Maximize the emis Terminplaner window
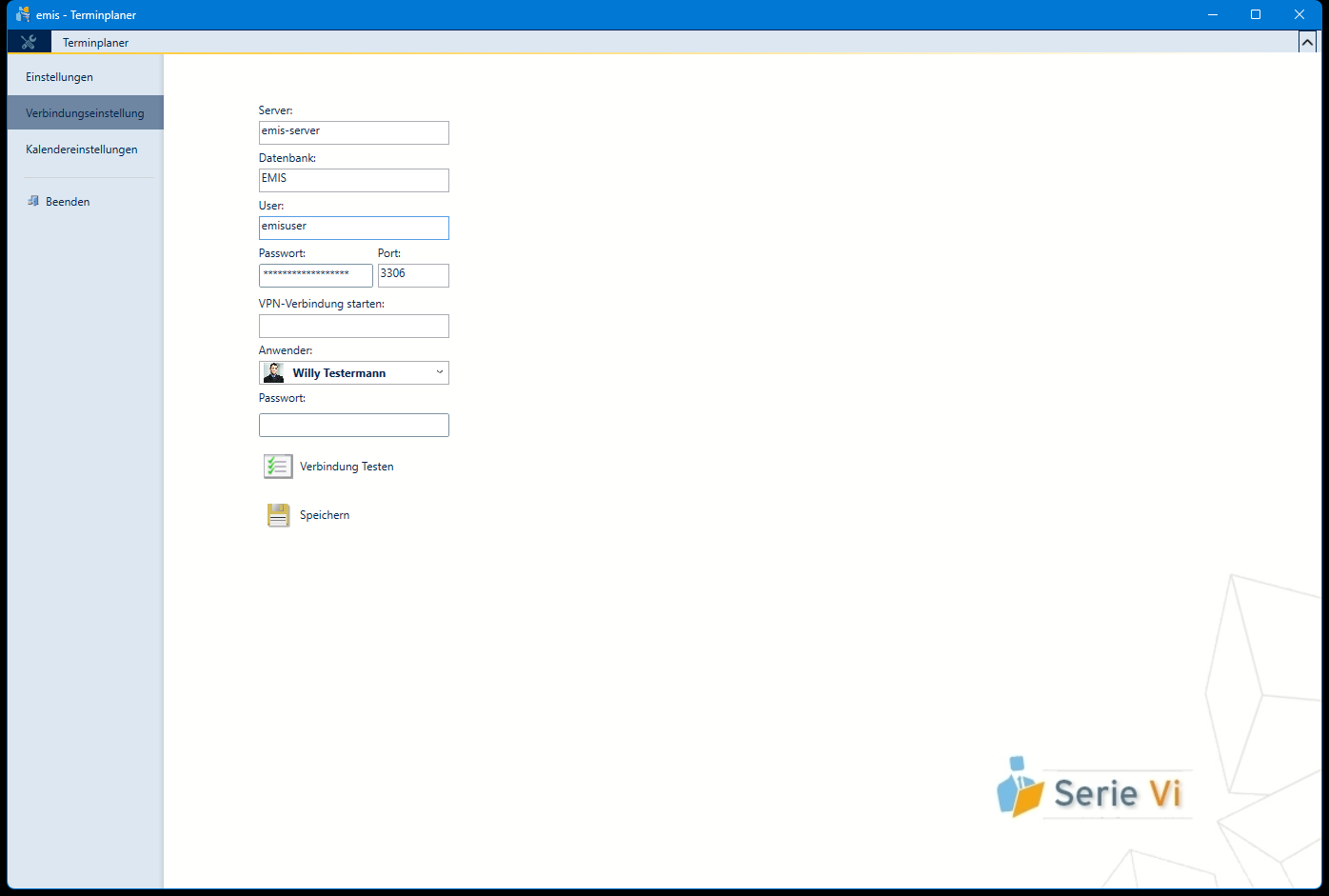The width and height of the screenshot is (1329, 896). [1256, 14]
